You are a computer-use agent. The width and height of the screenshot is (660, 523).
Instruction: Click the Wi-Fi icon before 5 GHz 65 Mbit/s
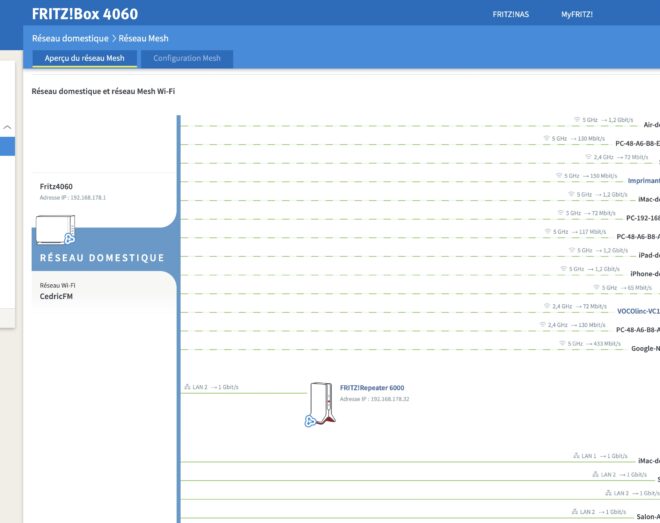pos(596,287)
